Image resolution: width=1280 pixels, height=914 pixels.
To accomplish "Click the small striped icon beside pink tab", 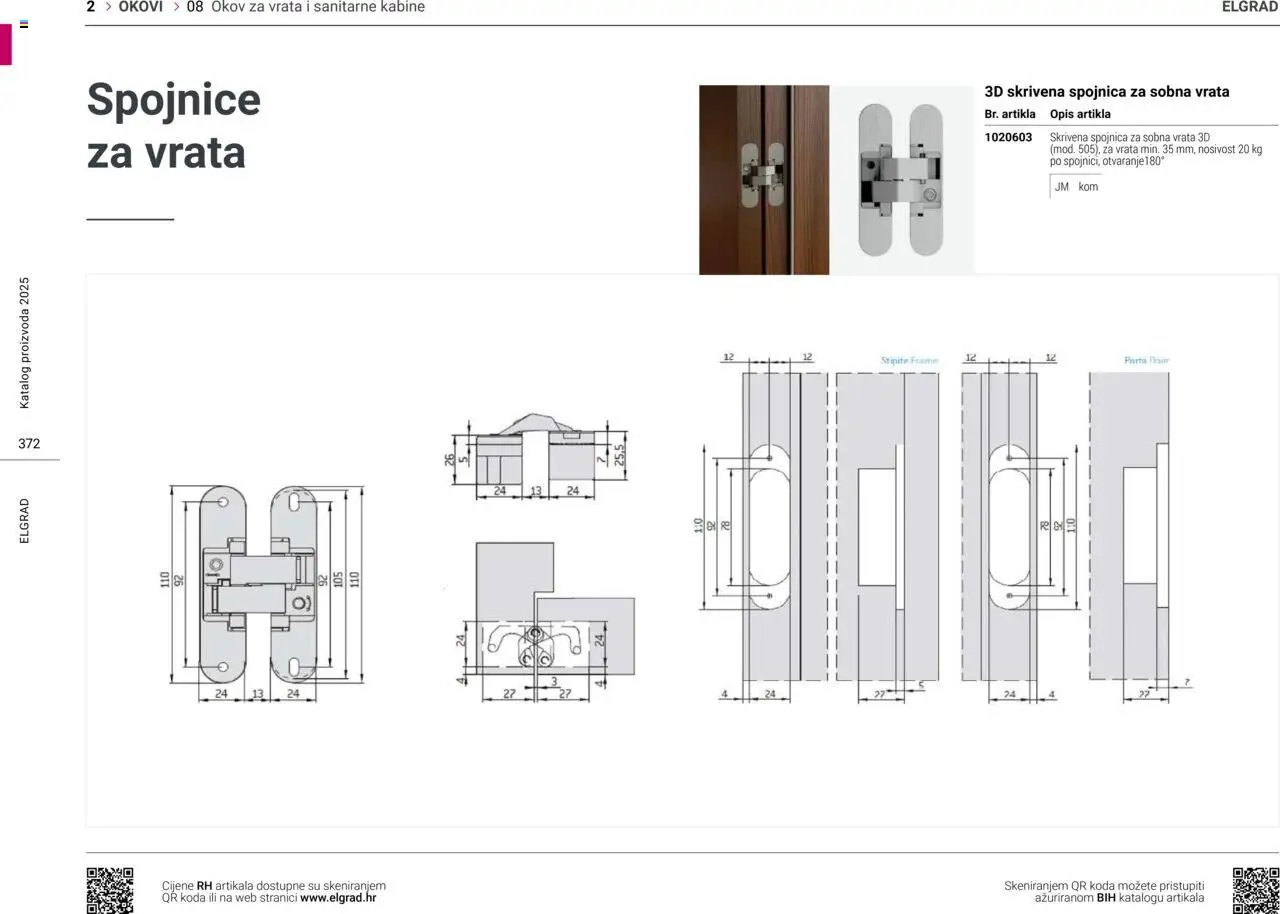I will tap(24, 23).
